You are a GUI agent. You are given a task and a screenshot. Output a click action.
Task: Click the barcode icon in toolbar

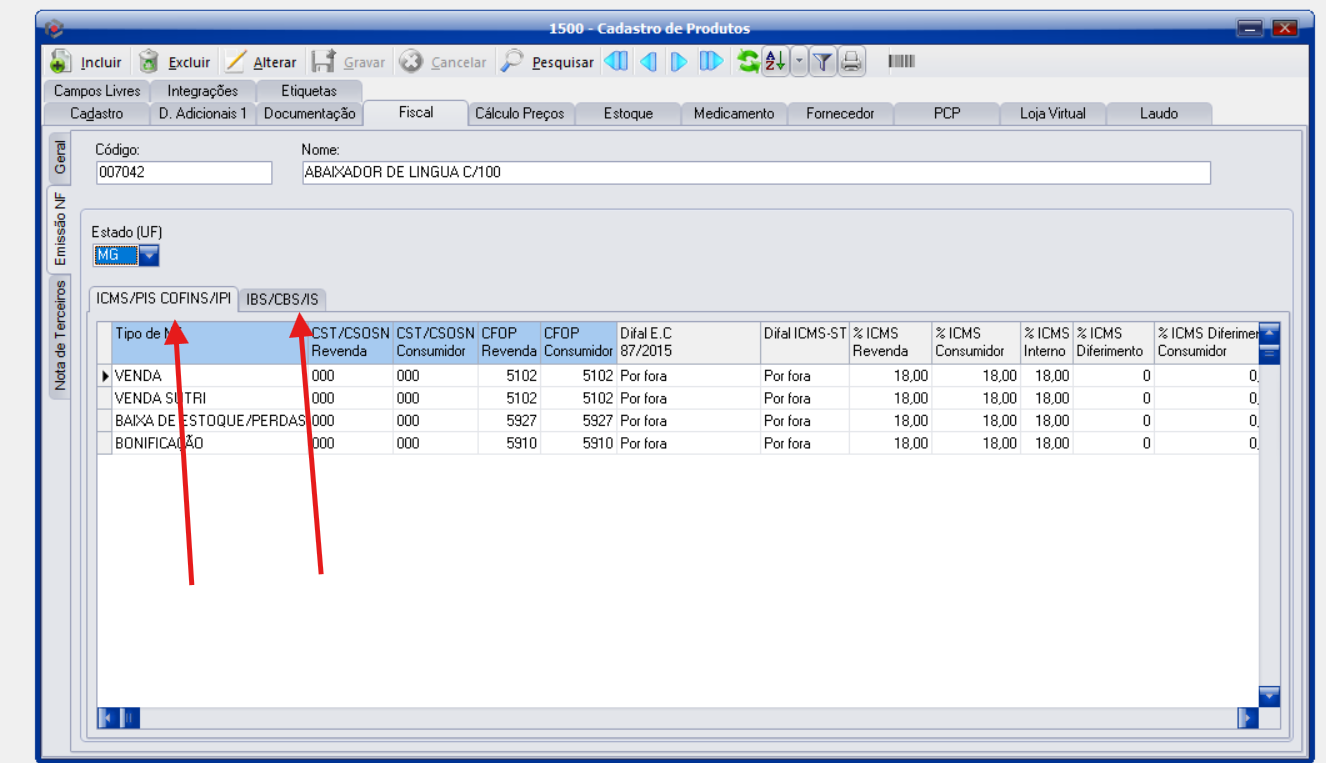point(901,62)
